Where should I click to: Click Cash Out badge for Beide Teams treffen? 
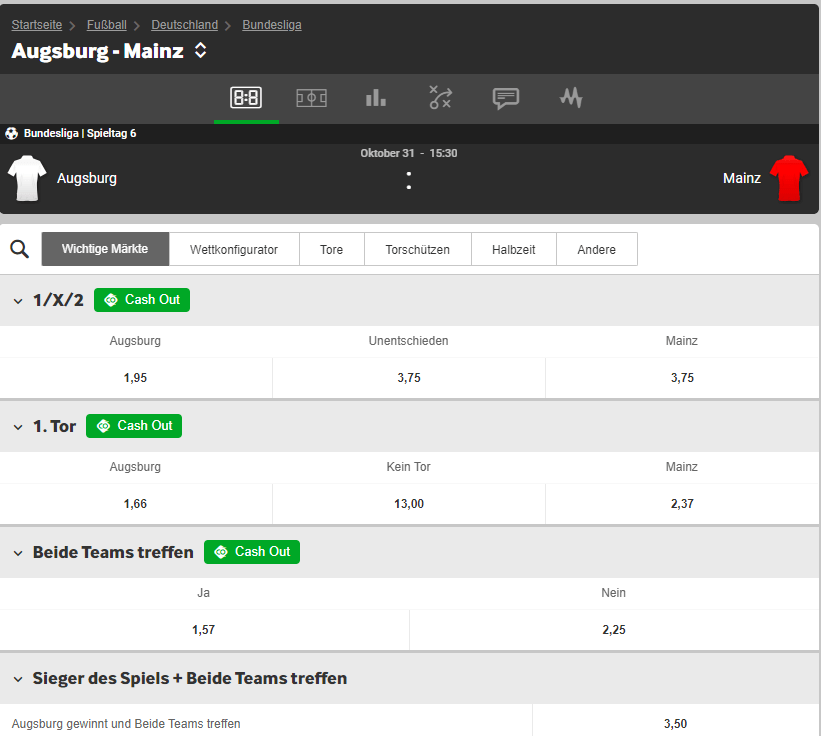(252, 552)
